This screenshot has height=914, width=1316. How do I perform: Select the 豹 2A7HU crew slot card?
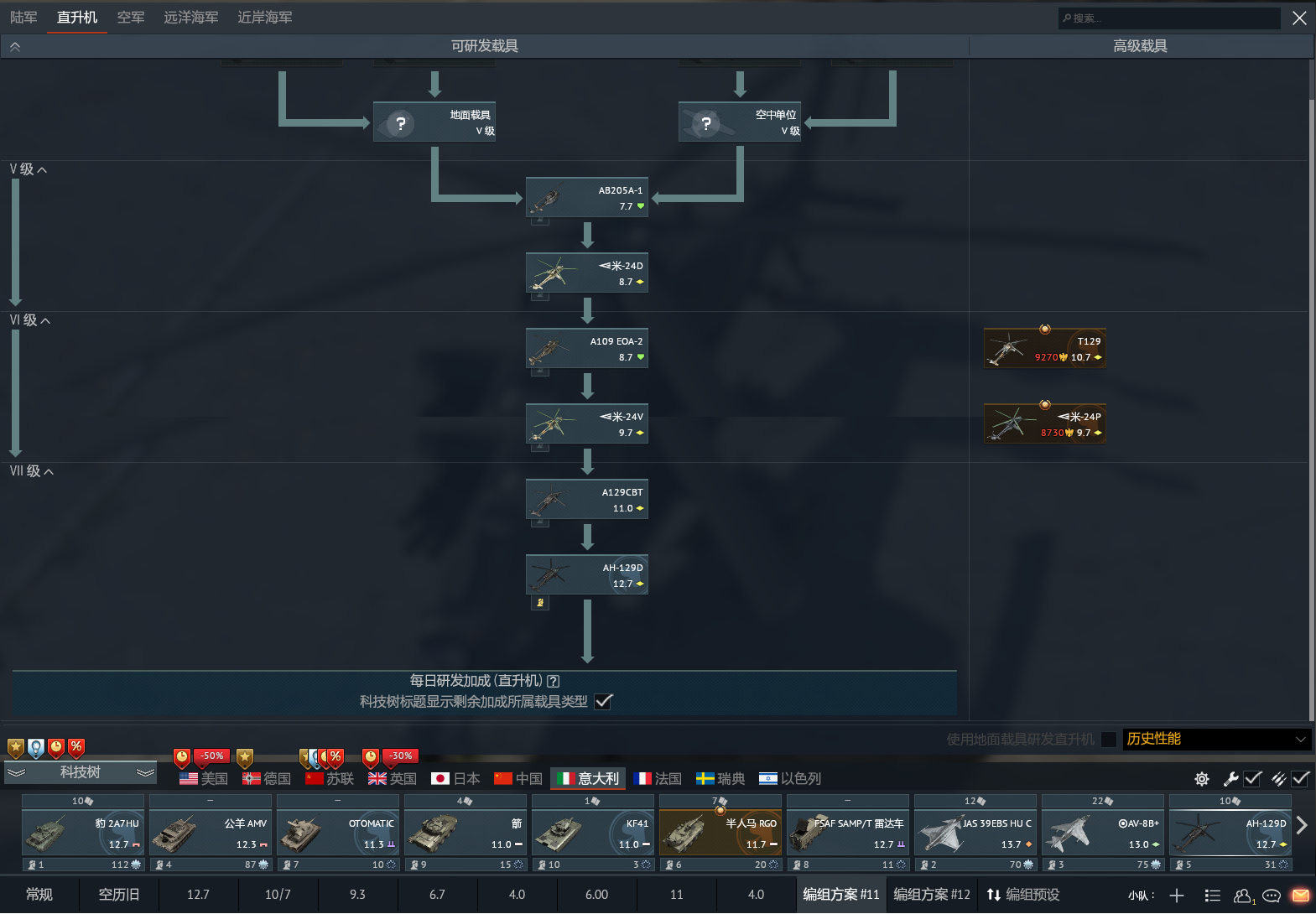pyautogui.click(x=83, y=834)
